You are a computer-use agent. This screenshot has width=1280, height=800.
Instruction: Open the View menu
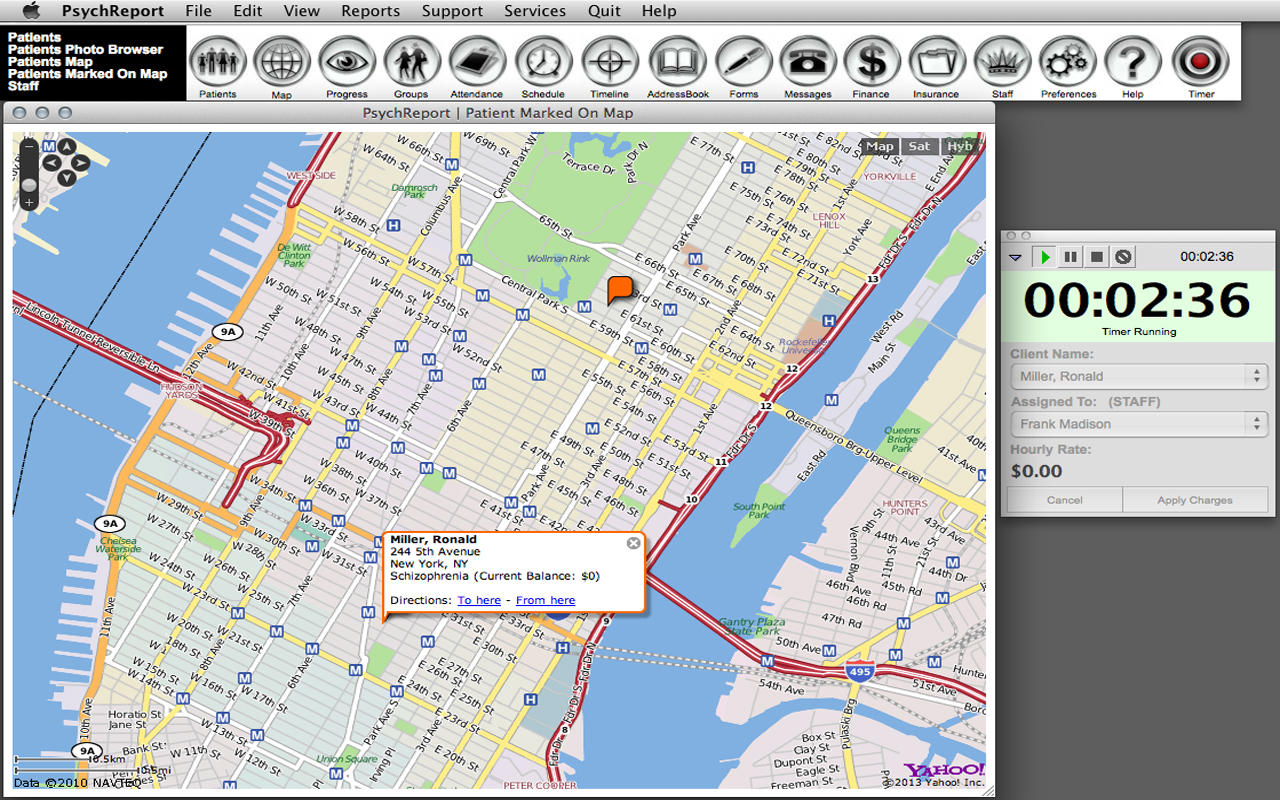(302, 11)
